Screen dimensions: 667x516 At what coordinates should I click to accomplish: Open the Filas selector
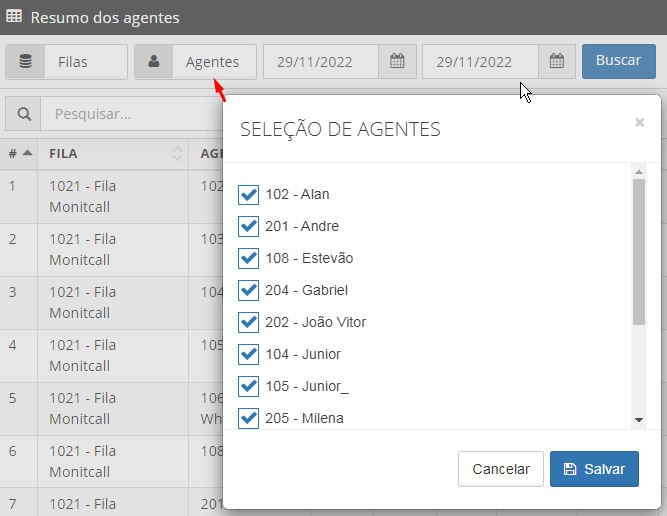[x=66, y=62]
